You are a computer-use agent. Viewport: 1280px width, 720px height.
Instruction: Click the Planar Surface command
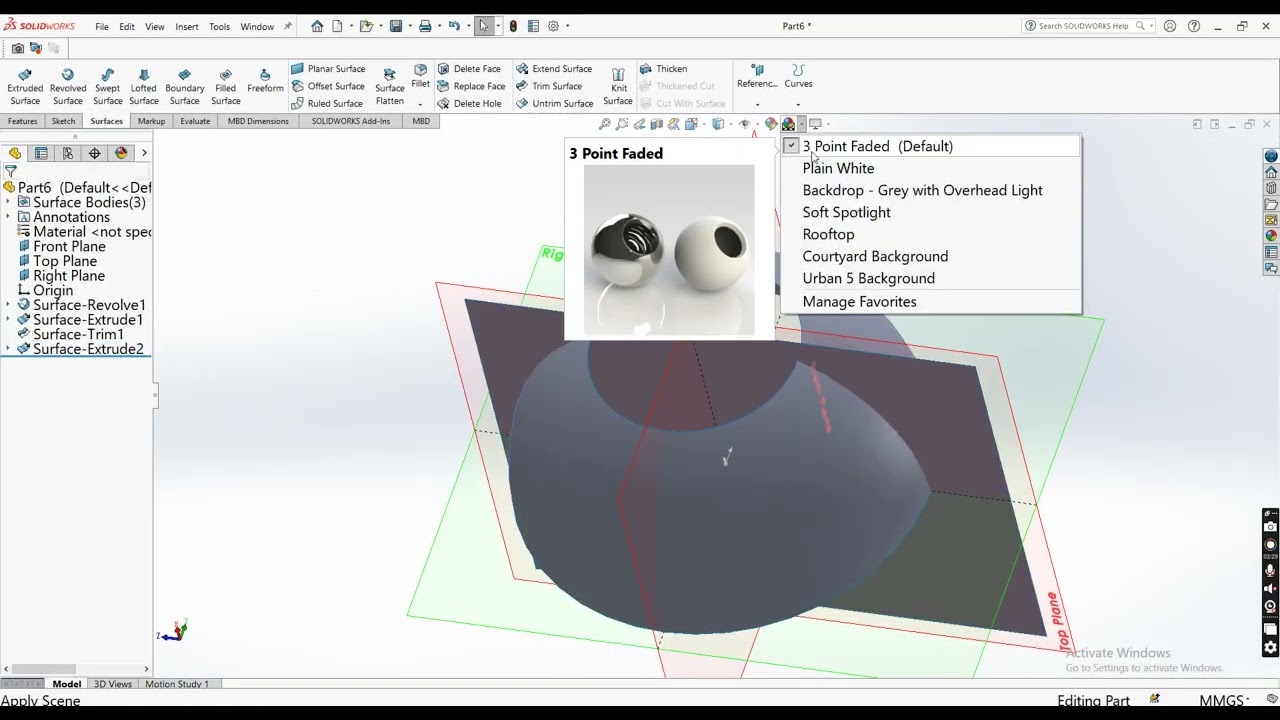click(328, 69)
